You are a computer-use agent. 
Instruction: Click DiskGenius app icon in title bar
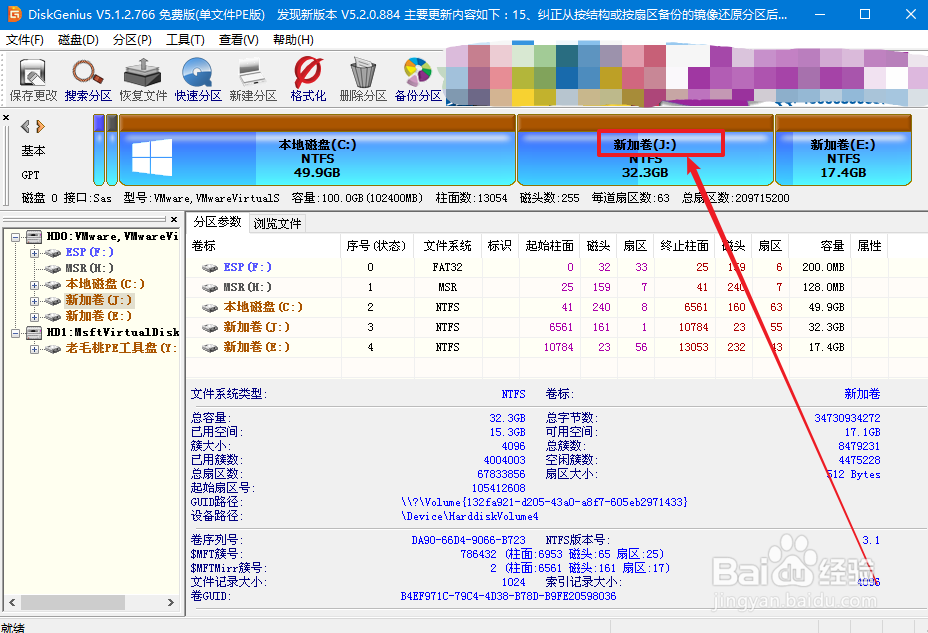point(14,14)
